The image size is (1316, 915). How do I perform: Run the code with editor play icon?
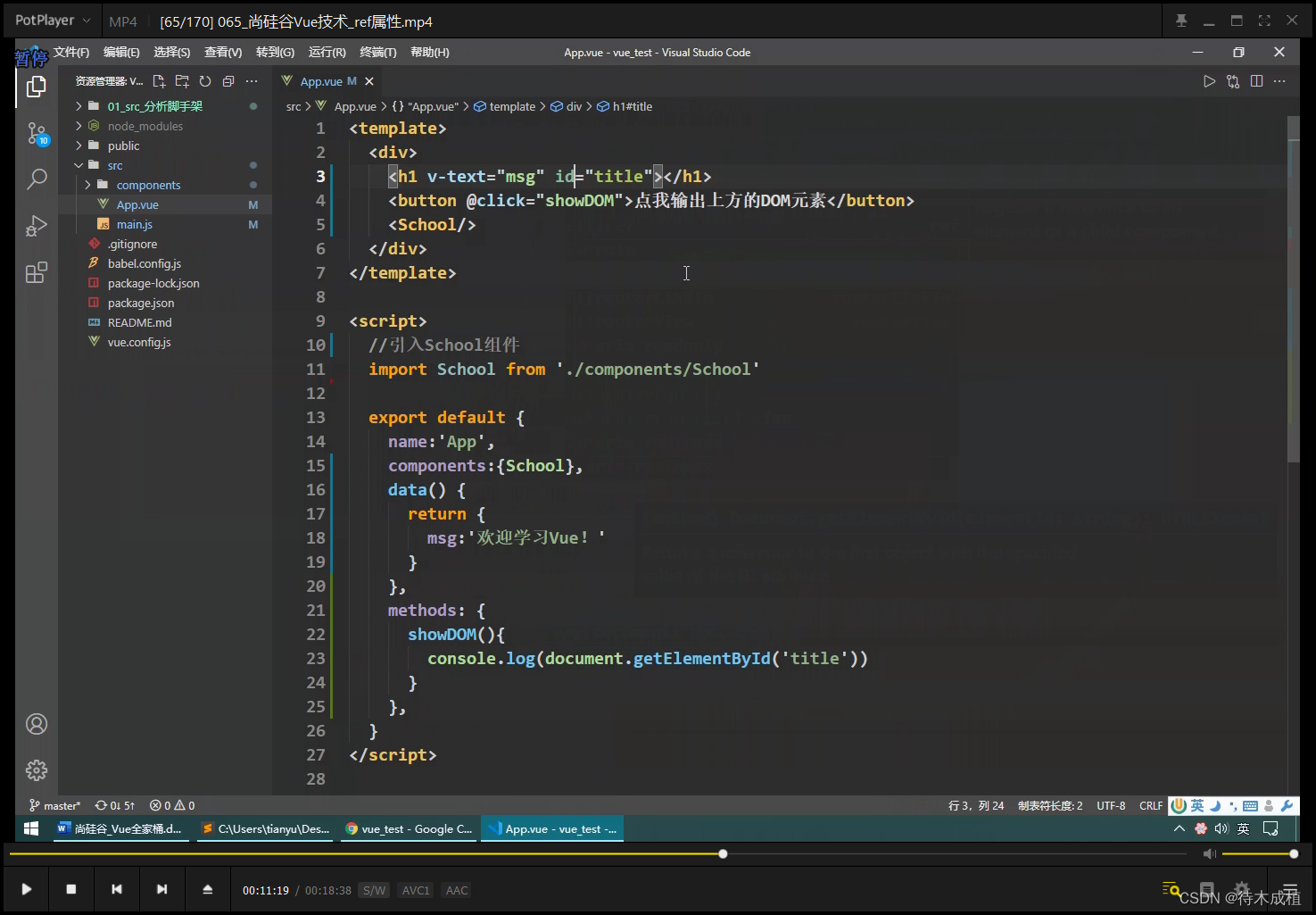1209,81
